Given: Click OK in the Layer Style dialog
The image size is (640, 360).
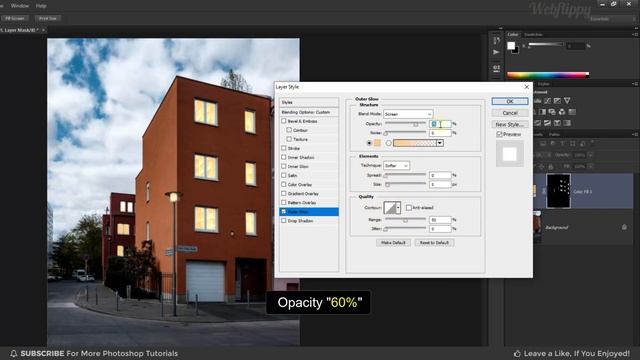Looking at the screenshot, I should (x=510, y=101).
